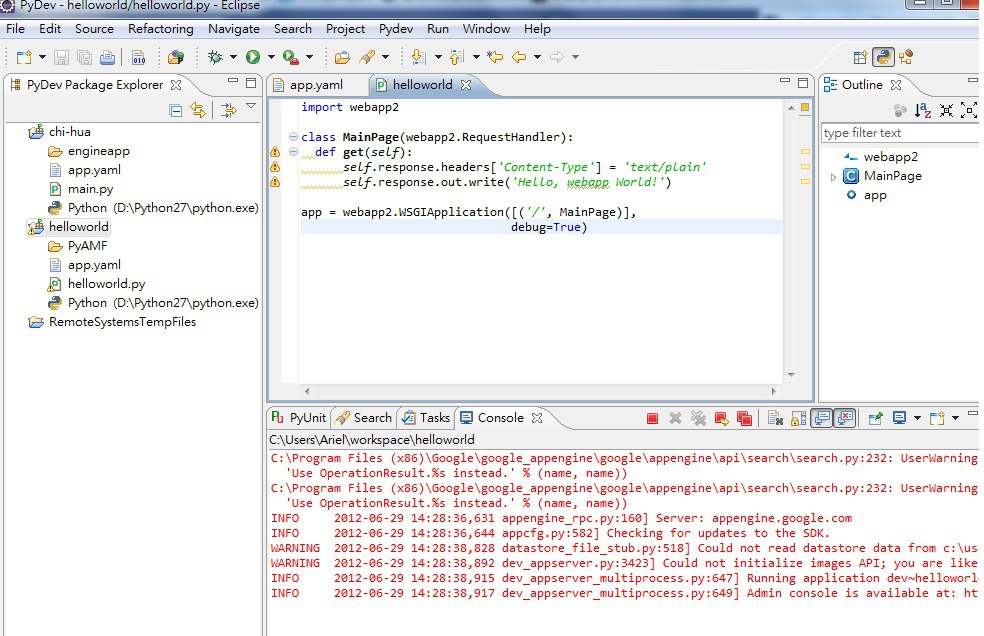Click the Pin Console icon
The height and width of the screenshot is (636, 984).
coord(875,418)
